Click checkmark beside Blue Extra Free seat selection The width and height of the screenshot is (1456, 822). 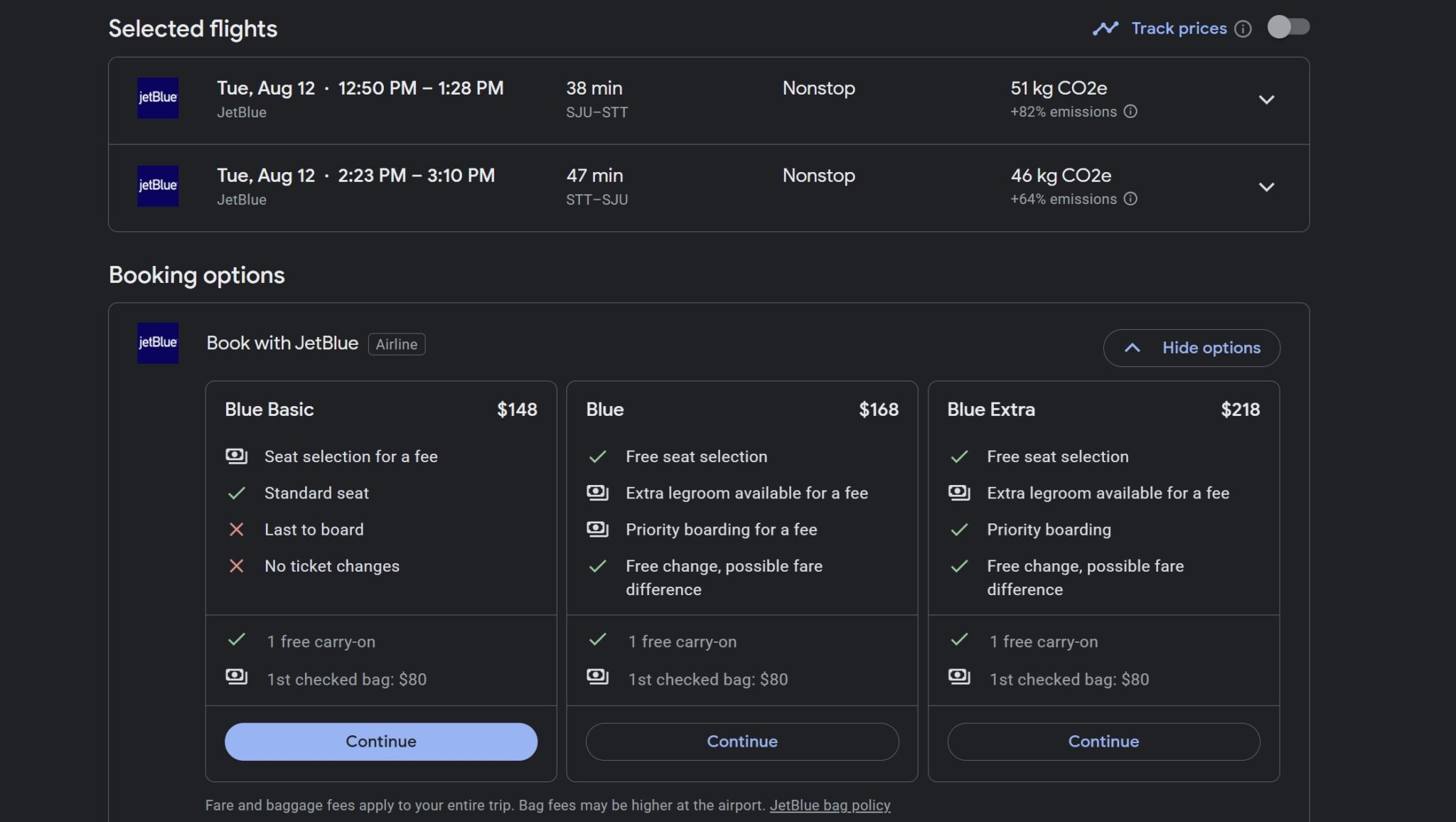point(959,457)
